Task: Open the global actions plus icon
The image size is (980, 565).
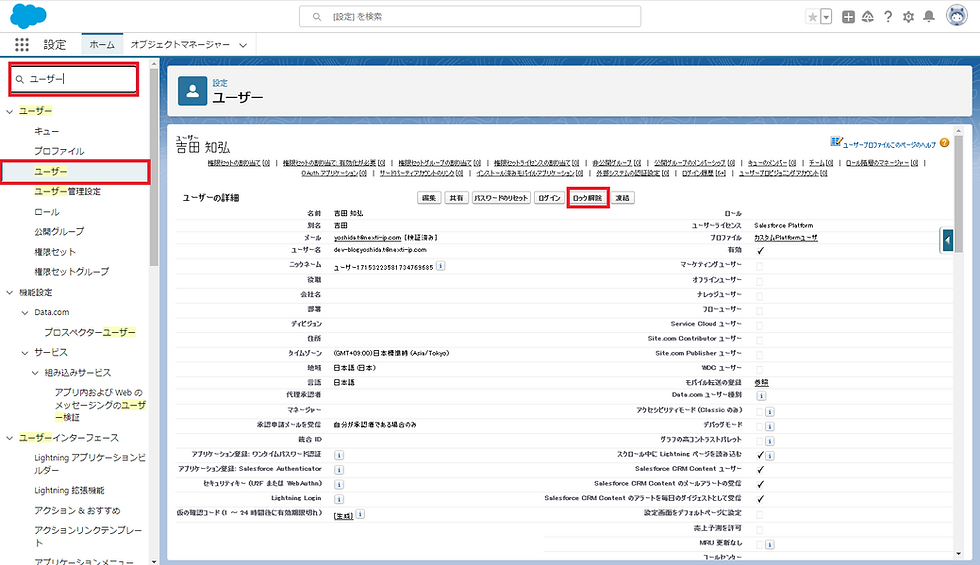Action: (x=848, y=17)
